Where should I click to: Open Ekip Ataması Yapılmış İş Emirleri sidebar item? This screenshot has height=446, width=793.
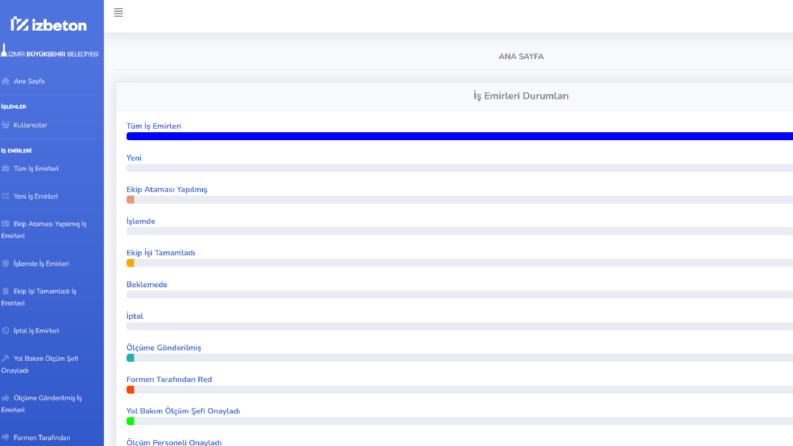click(43, 230)
